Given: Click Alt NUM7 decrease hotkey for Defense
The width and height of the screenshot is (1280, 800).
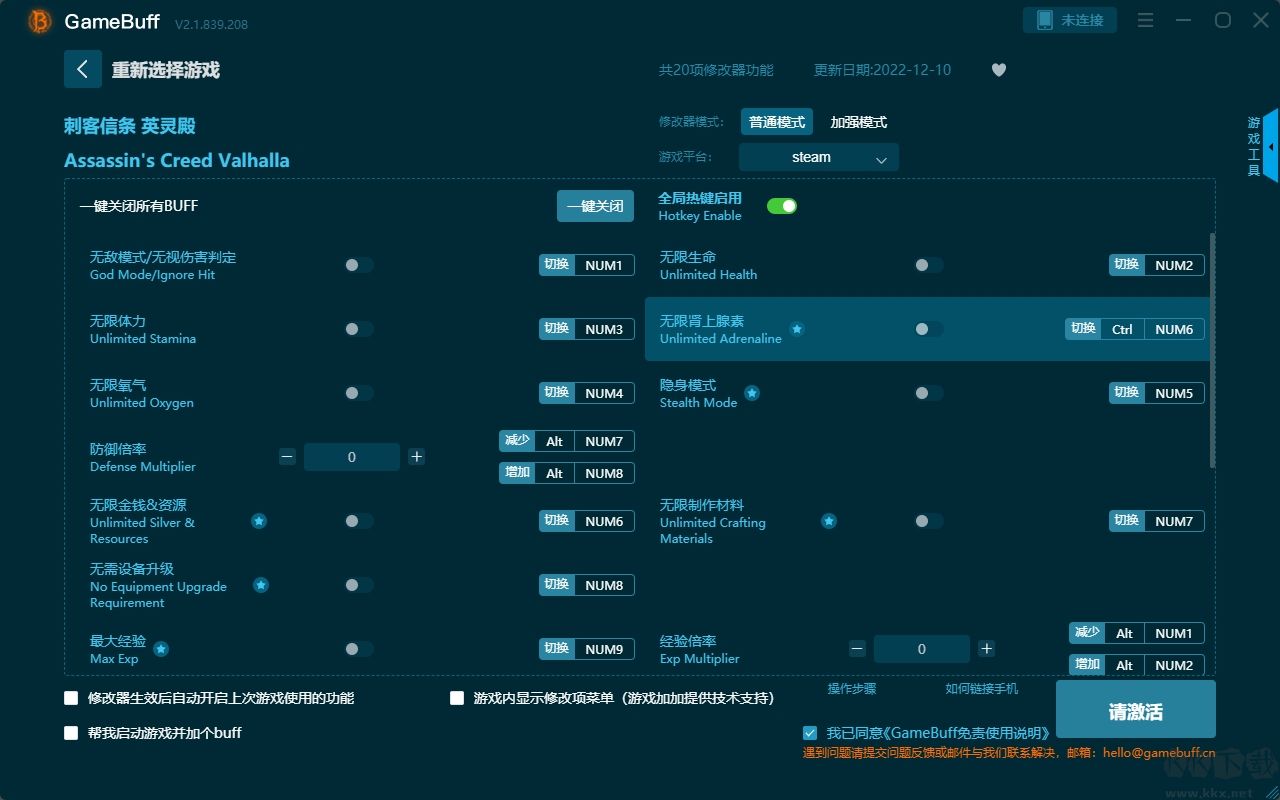Looking at the screenshot, I should [x=567, y=441].
